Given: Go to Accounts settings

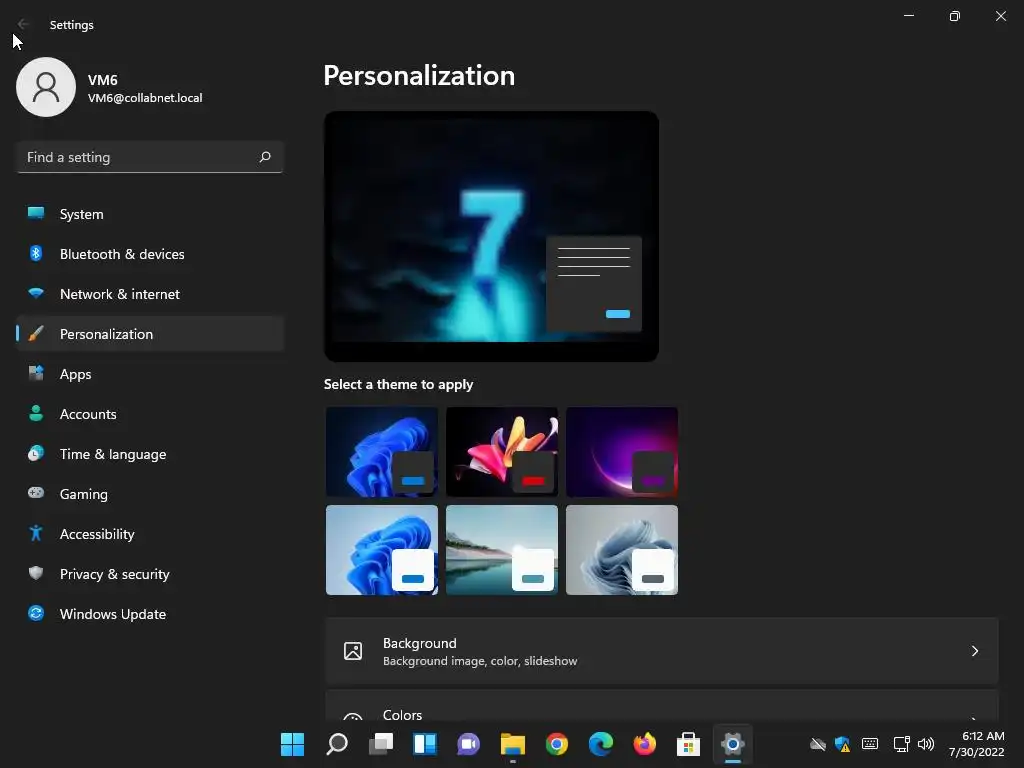Looking at the screenshot, I should pos(150,414).
